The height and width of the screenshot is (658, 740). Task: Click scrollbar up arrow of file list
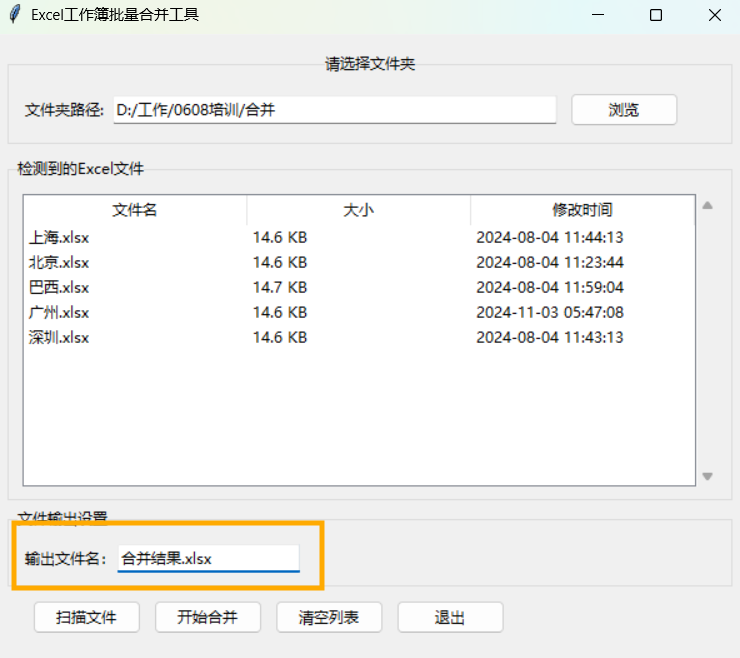pyautogui.click(x=707, y=205)
